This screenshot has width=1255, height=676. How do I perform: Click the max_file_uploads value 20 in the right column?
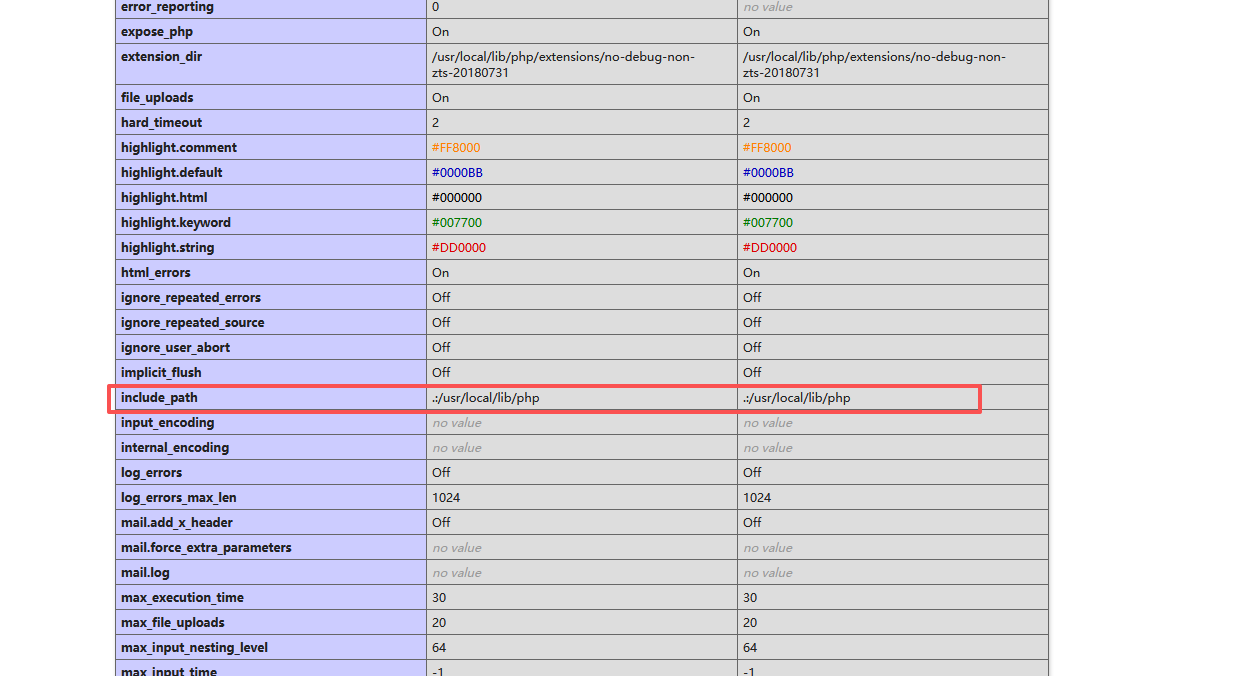750,623
